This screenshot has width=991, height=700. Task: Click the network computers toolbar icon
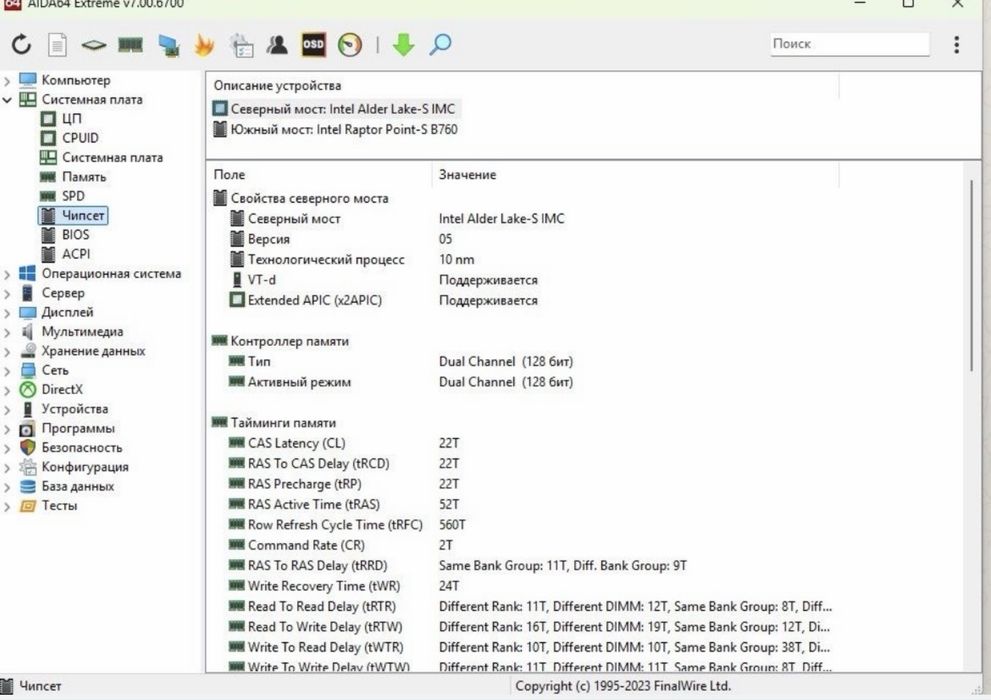[168, 45]
